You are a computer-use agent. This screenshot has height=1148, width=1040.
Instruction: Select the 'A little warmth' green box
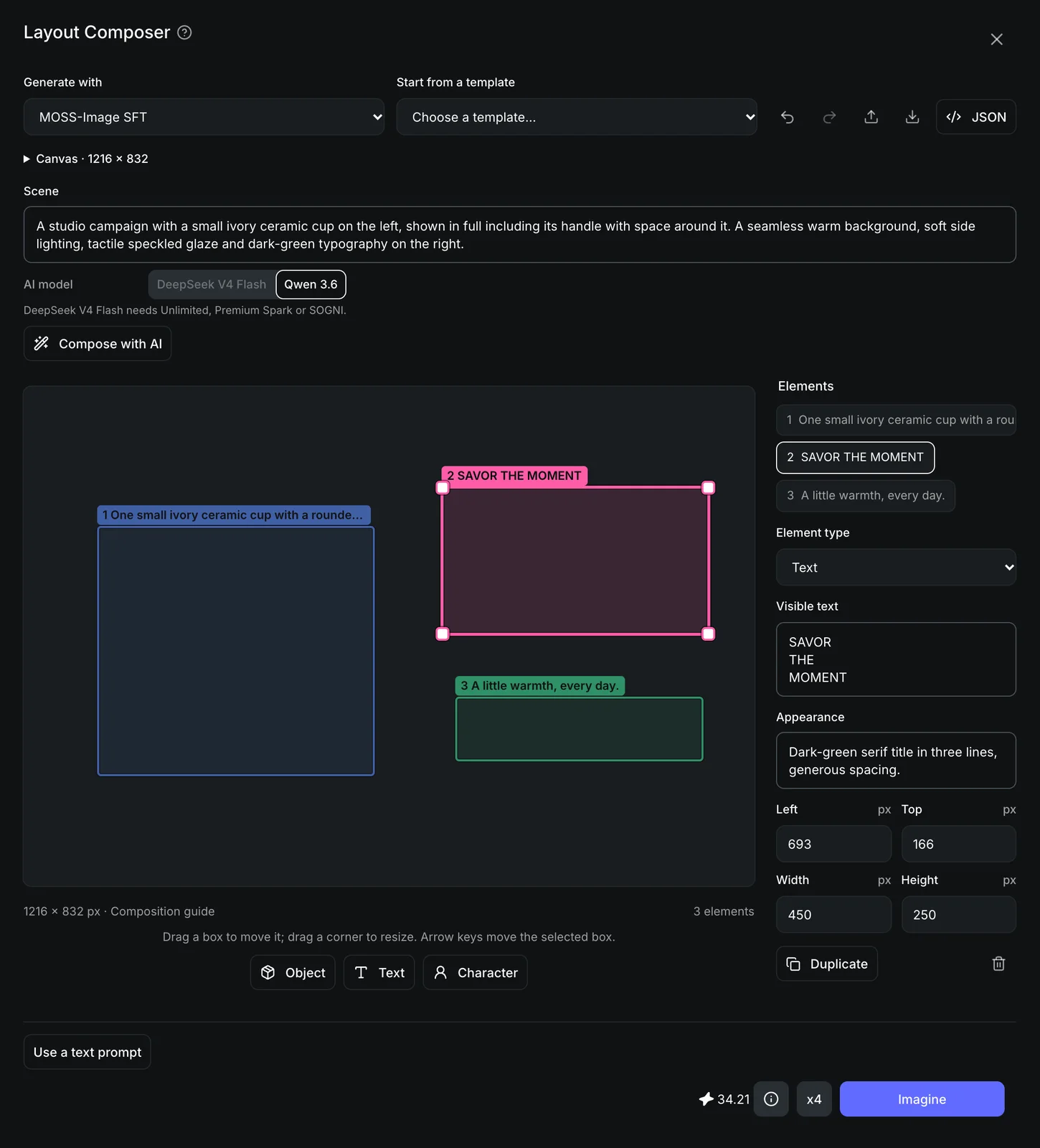(579, 729)
